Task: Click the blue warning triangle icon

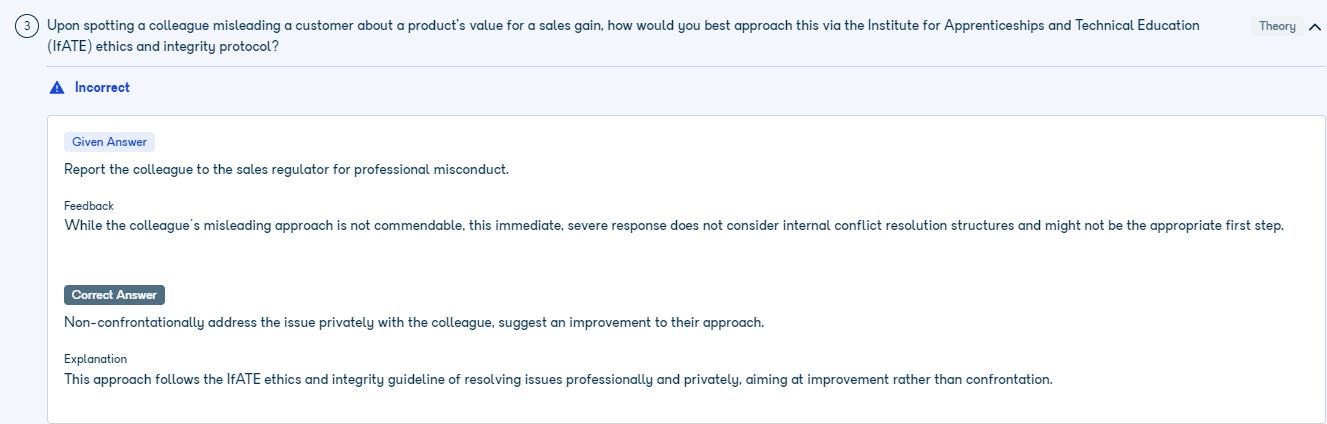Action: (57, 88)
